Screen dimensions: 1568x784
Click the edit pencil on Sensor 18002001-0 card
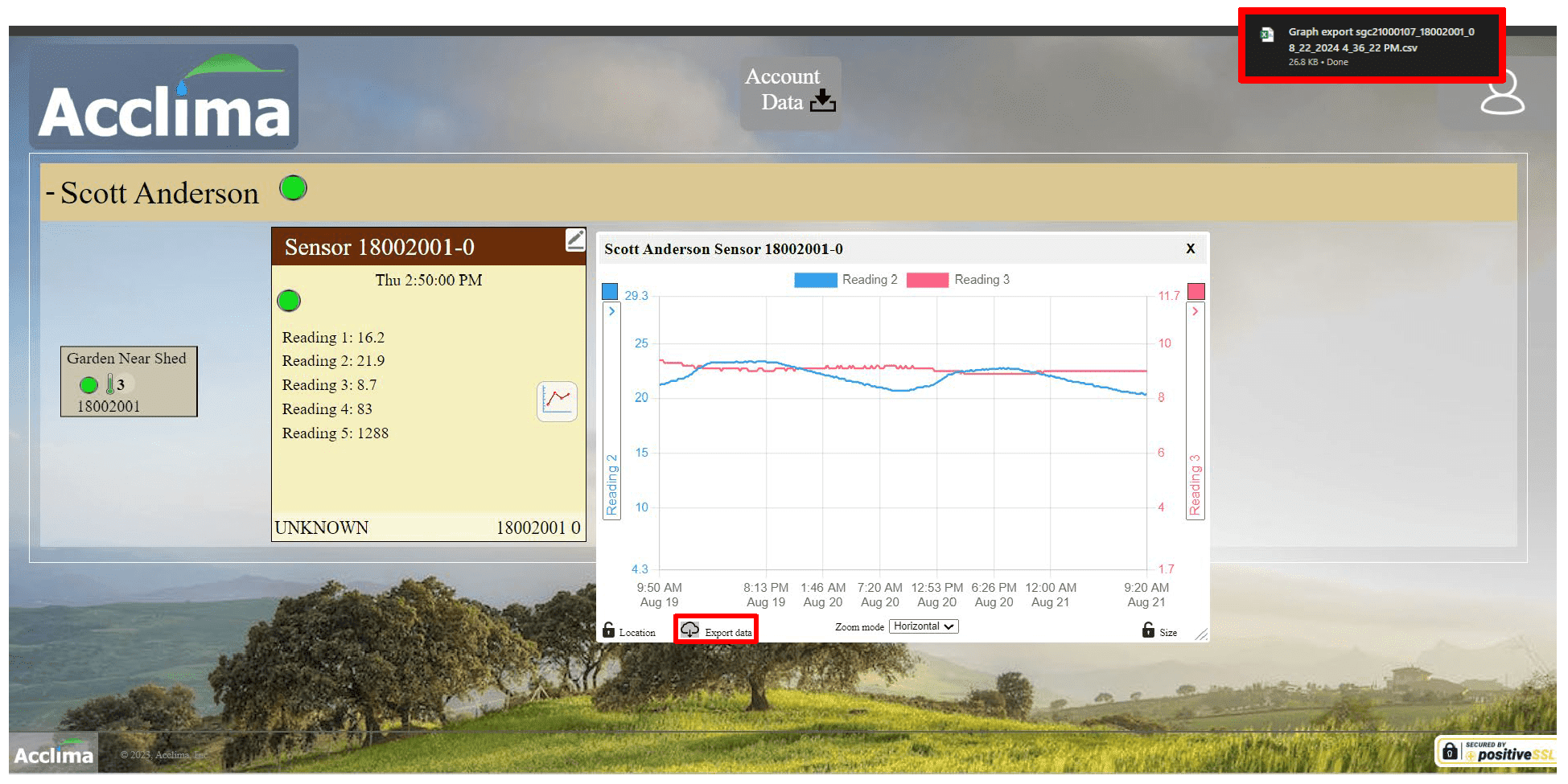point(574,239)
